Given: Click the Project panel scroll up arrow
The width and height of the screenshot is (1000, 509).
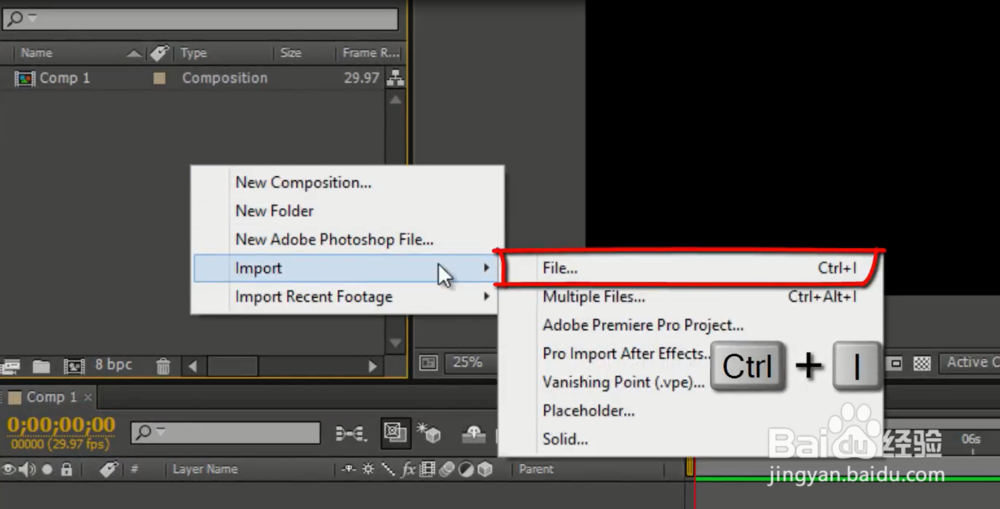Looking at the screenshot, I should [x=395, y=100].
